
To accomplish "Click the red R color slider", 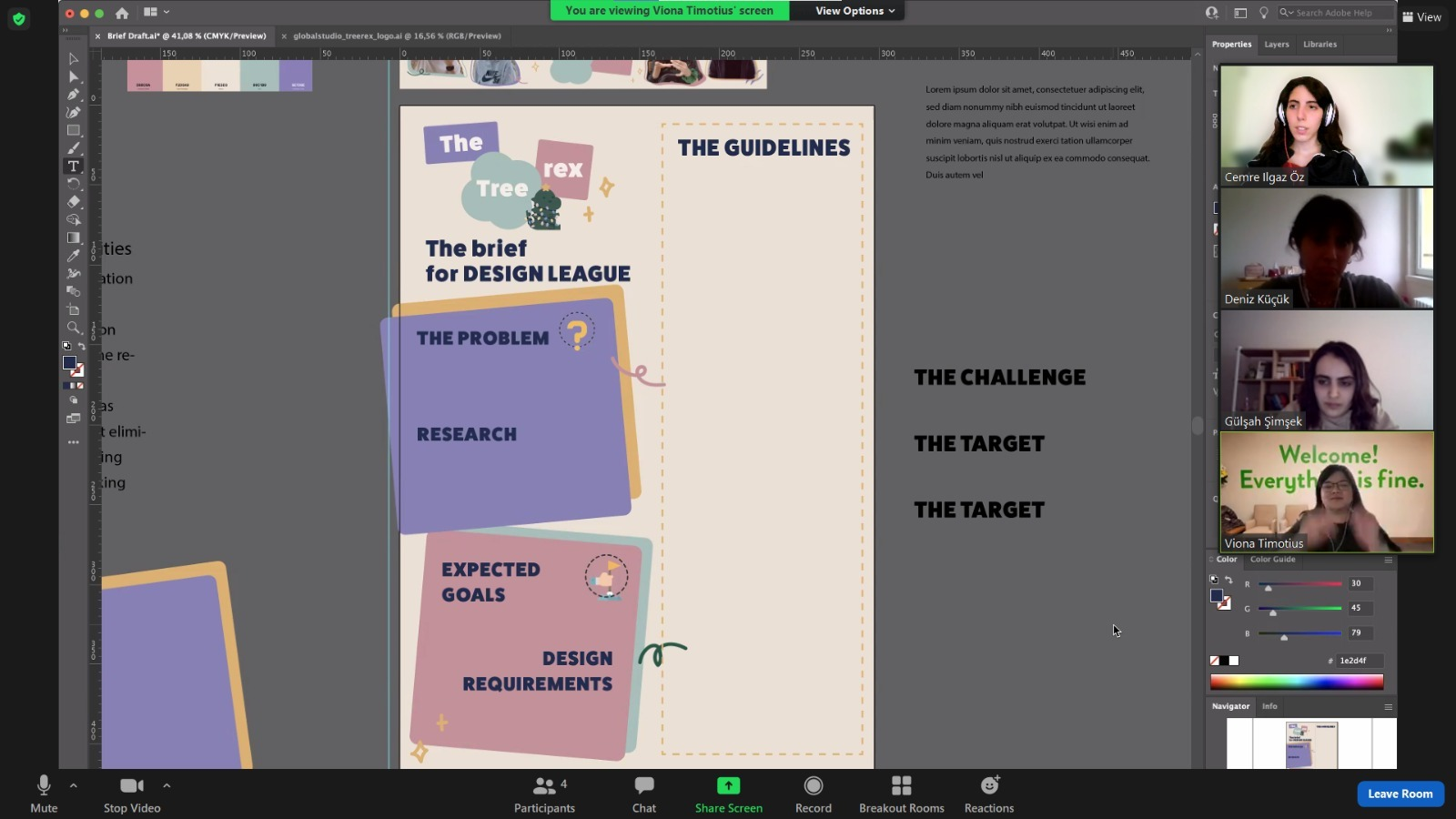I will pyautogui.click(x=1300, y=584).
